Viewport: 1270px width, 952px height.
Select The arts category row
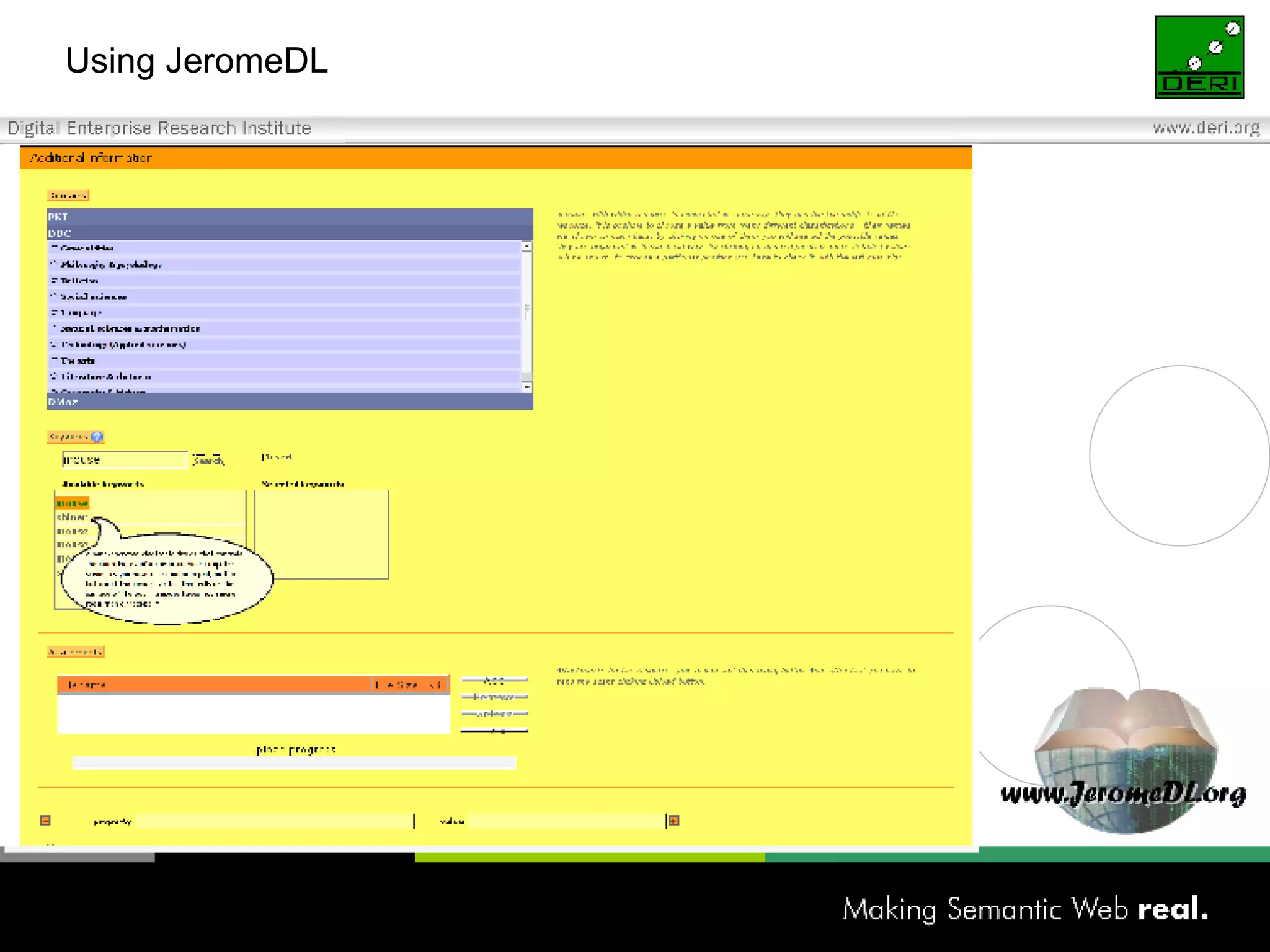tap(284, 361)
